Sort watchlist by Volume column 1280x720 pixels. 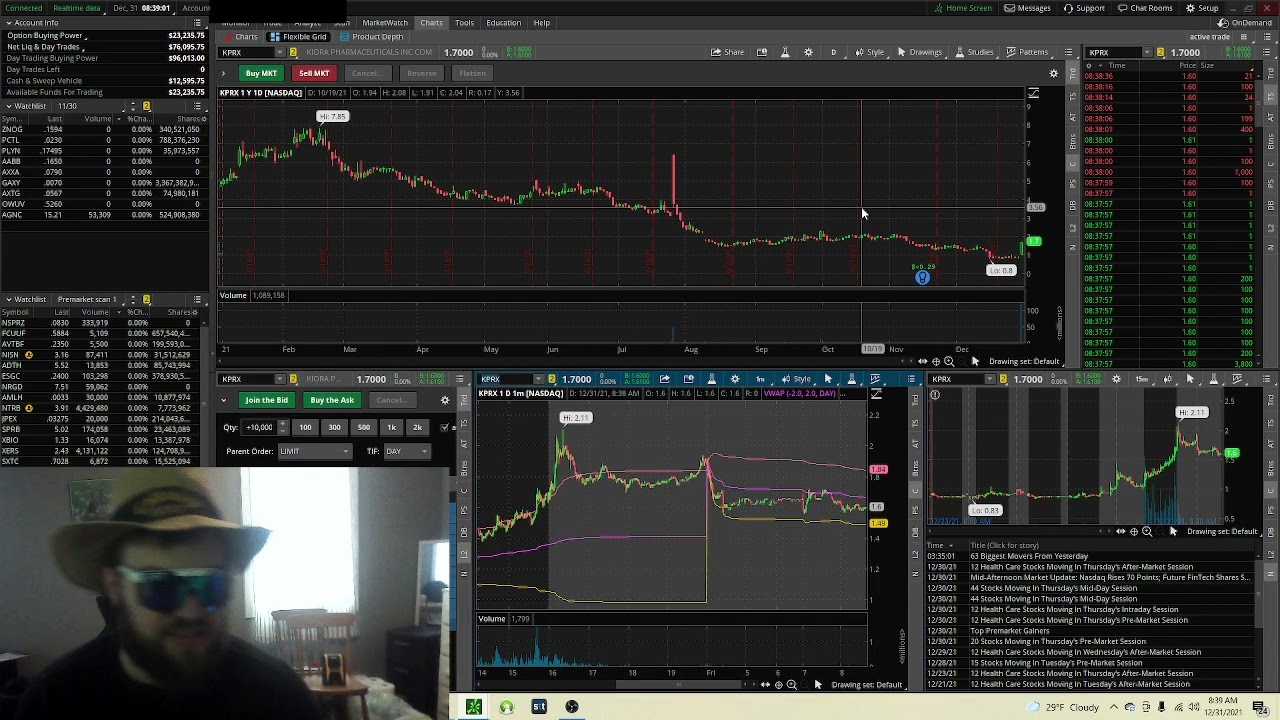97,119
